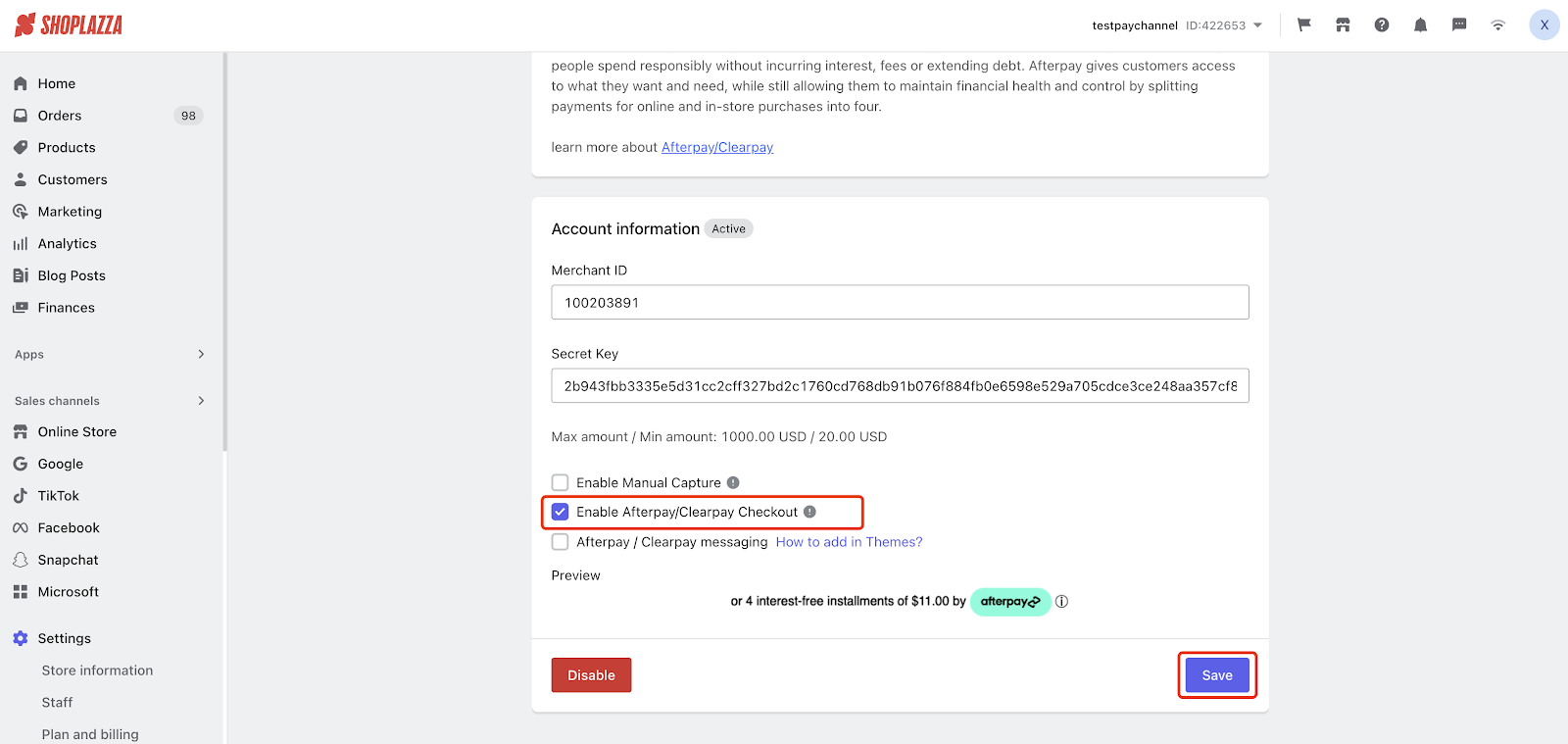Click the Secret Key field
The height and width of the screenshot is (744, 1568).
(x=900, y=385)
